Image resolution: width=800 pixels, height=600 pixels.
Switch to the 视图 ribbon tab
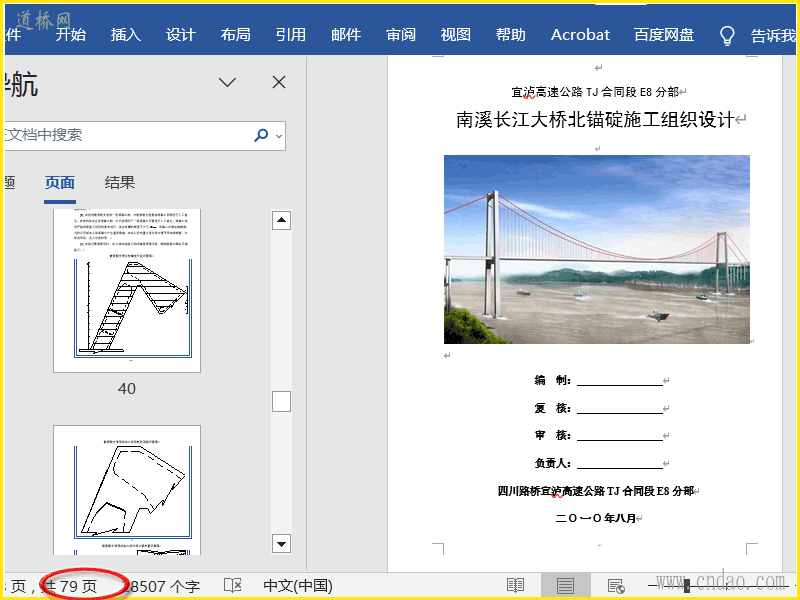pyautogui.click(x=456, y=35)
